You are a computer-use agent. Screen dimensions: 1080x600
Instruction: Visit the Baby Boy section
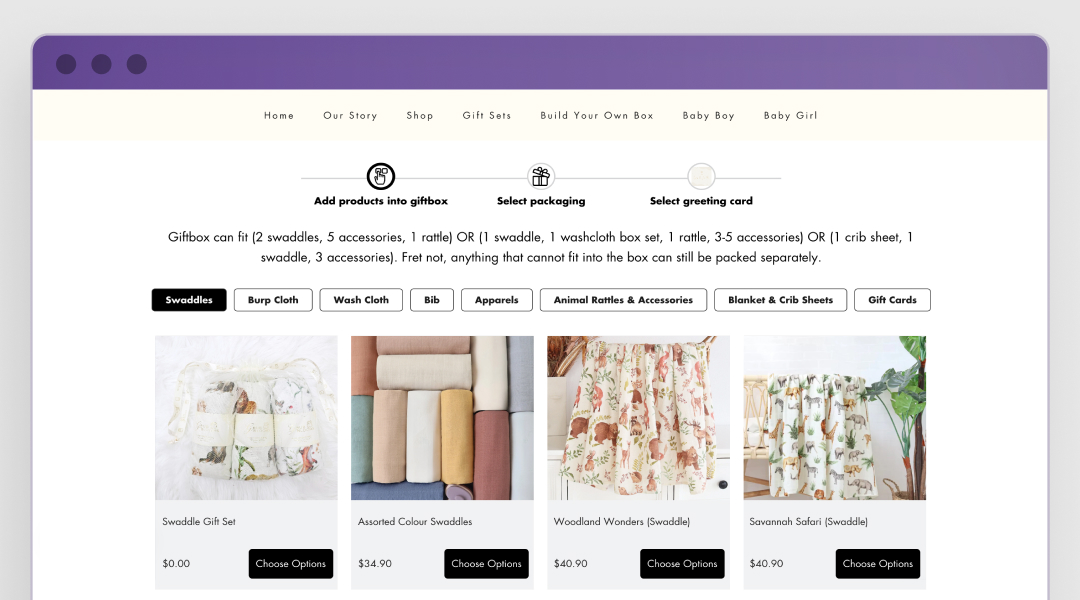pos(709,116)
